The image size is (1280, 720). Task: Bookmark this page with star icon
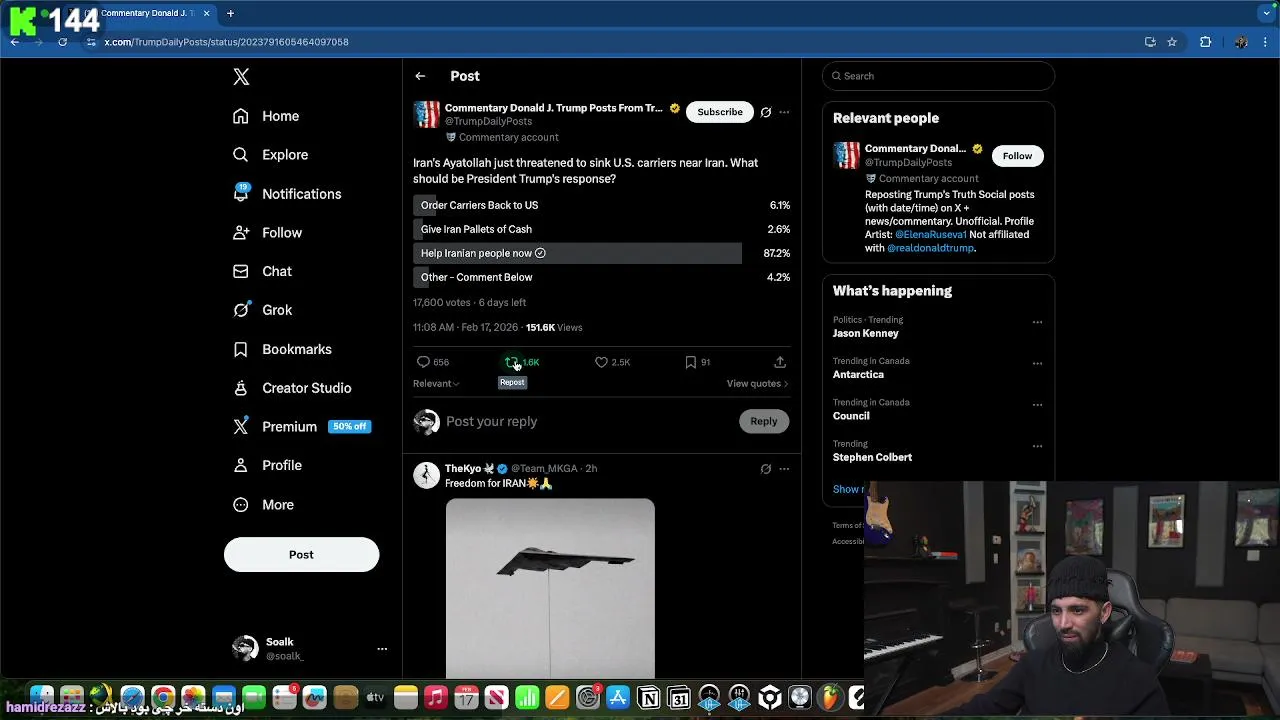coord(1172,42)
